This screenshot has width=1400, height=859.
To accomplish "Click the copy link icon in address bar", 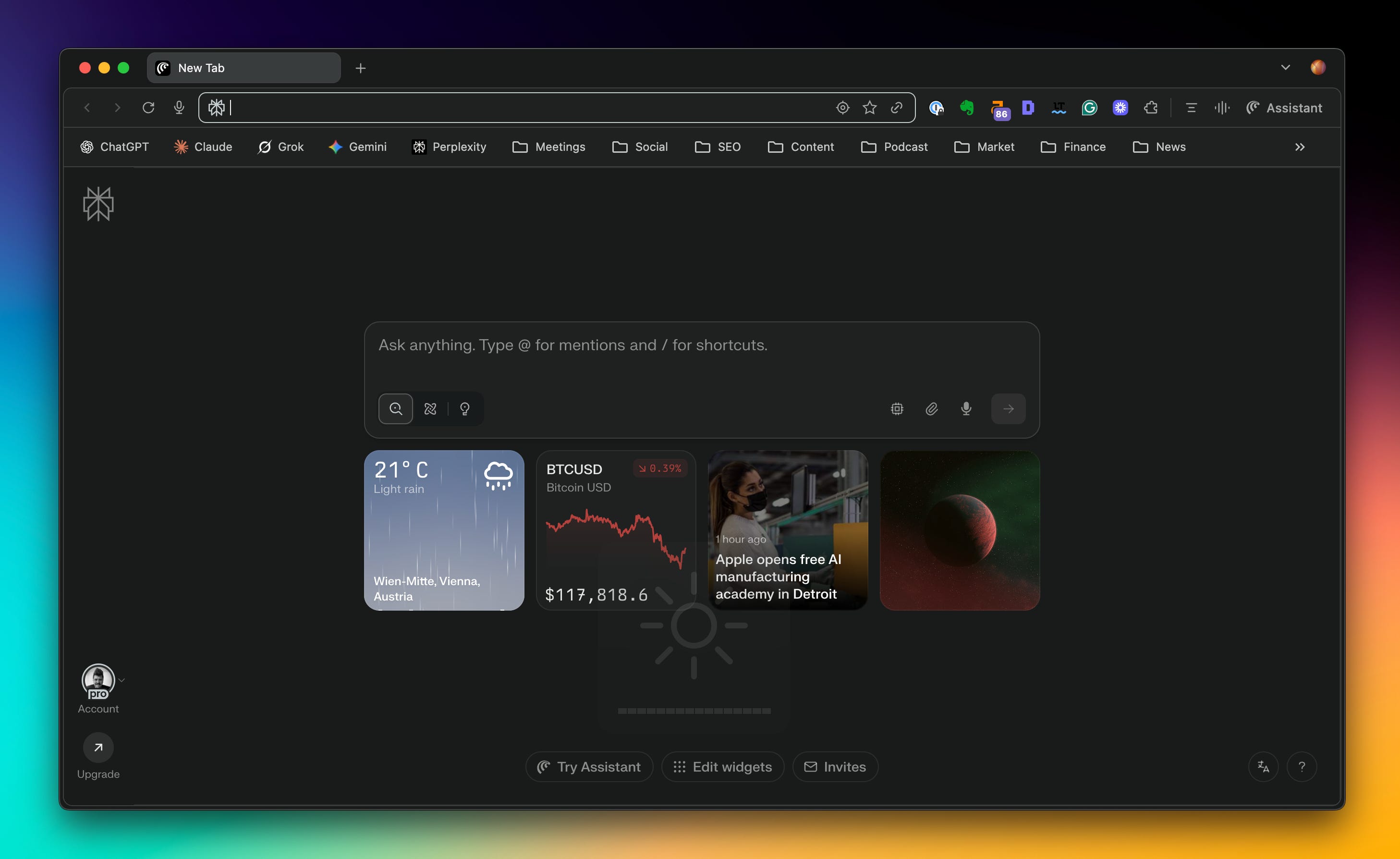I will point(897,108).
